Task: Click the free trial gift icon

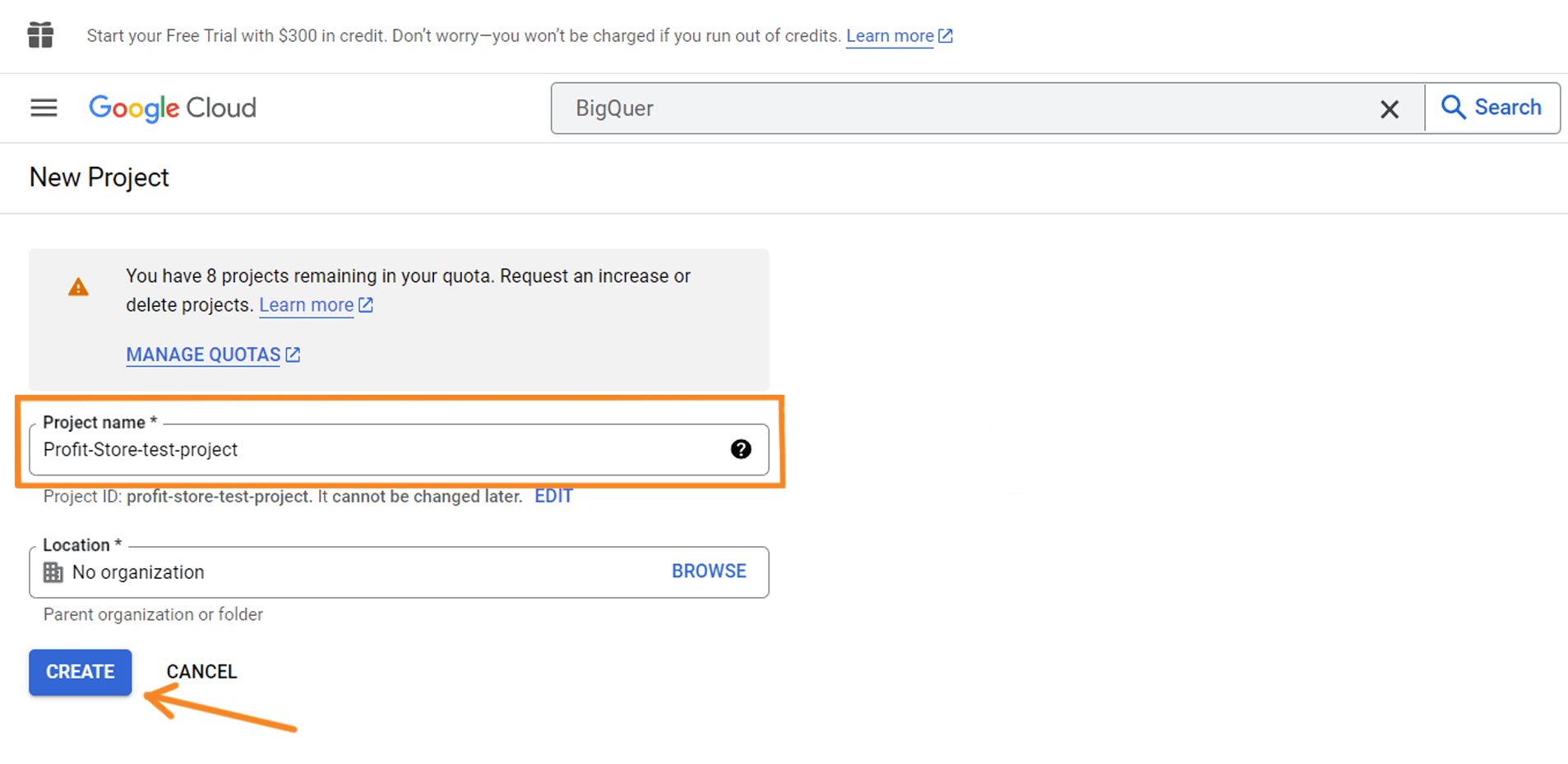Action: 40,35
